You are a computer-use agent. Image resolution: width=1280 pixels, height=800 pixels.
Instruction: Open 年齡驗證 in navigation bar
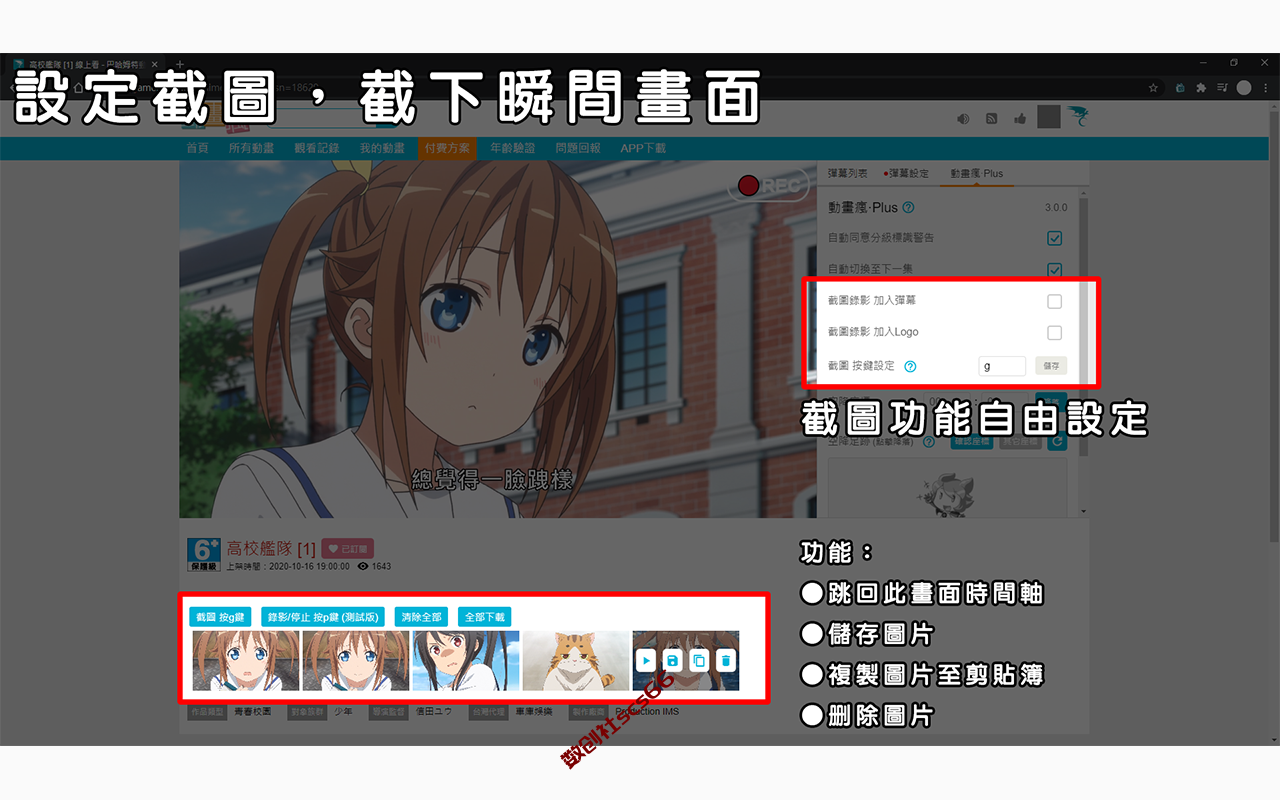[512, 148]
